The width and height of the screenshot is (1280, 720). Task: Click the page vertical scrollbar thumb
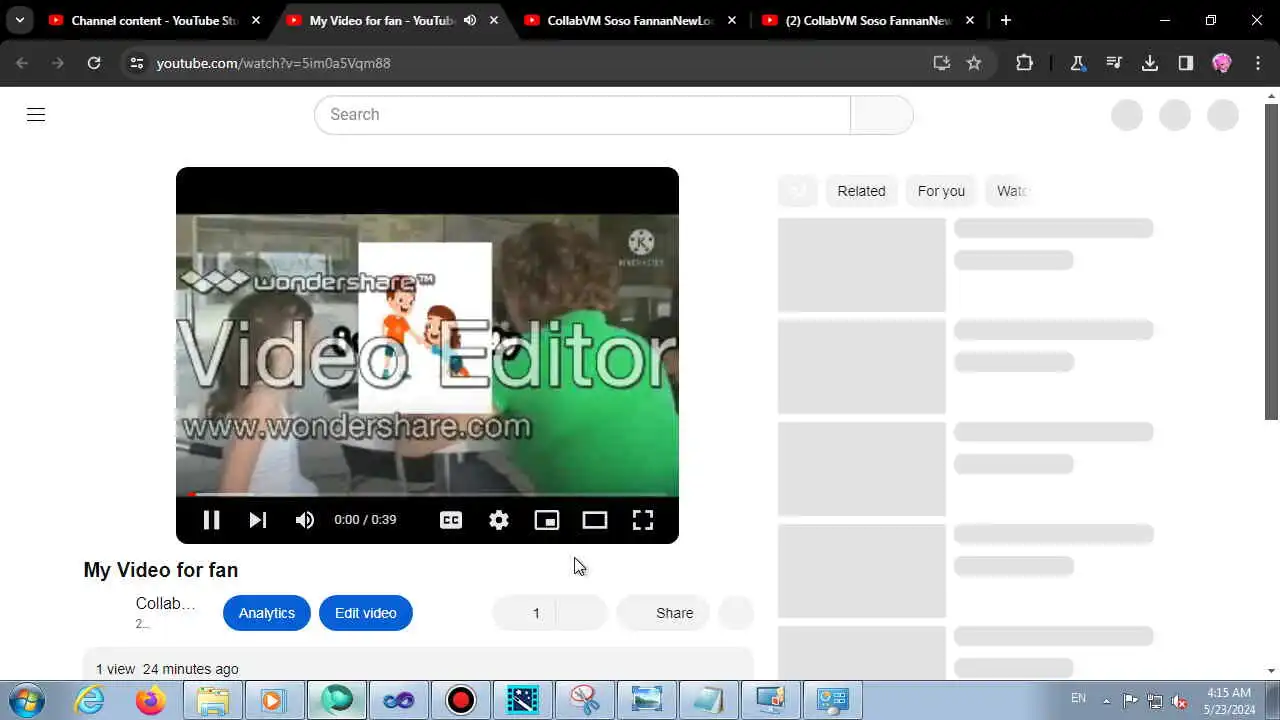coord(1272,262)
